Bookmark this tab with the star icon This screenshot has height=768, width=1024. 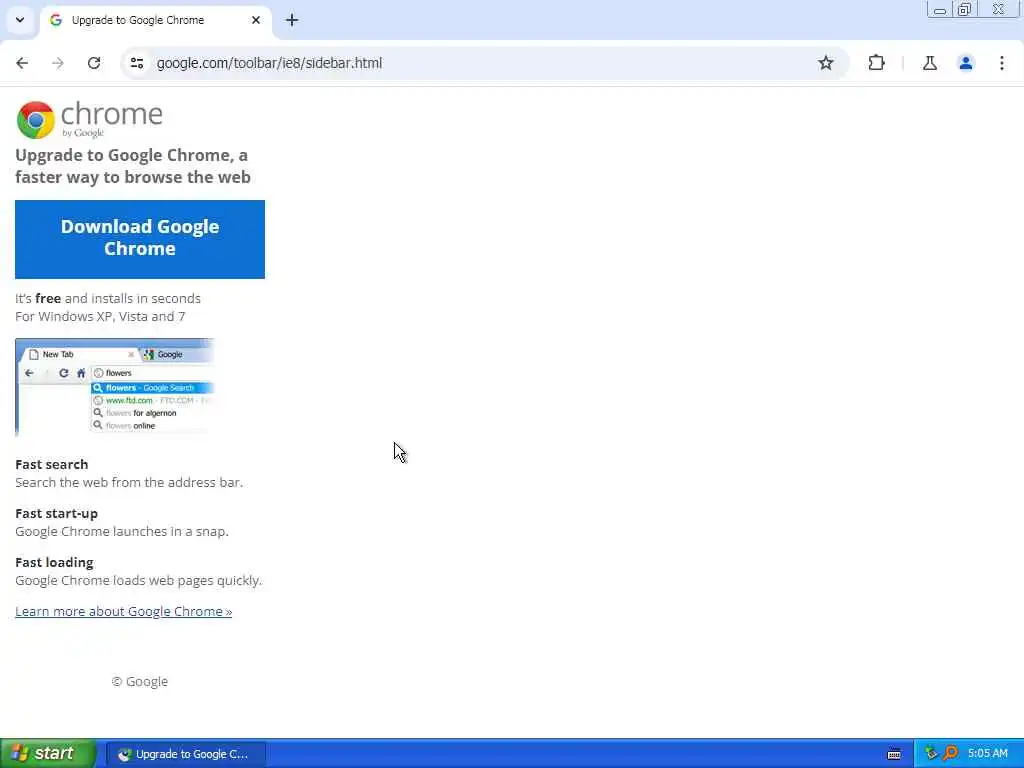(825, 63)
